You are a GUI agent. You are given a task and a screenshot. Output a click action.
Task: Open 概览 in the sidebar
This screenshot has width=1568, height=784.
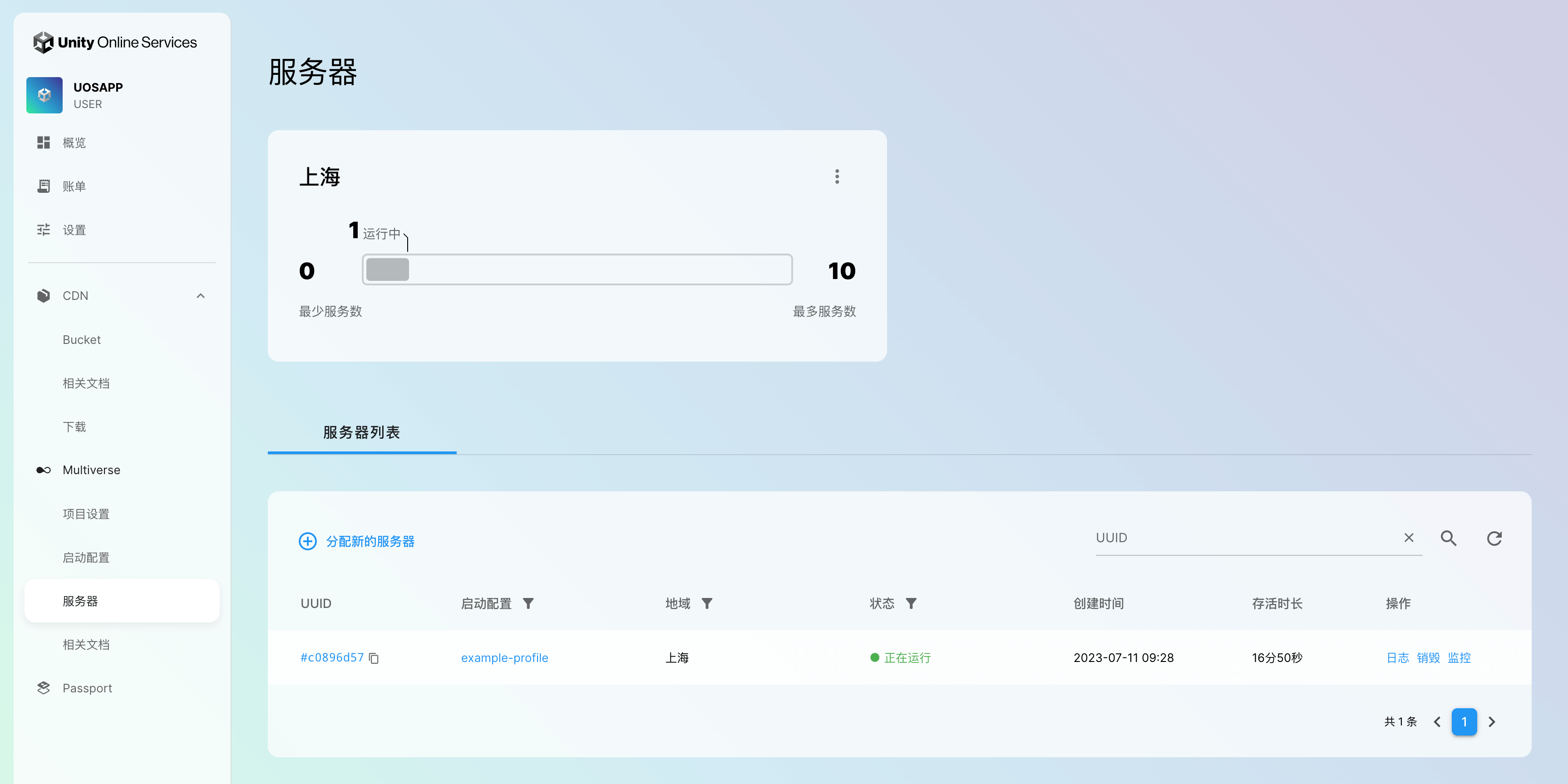tap(74, 142)
